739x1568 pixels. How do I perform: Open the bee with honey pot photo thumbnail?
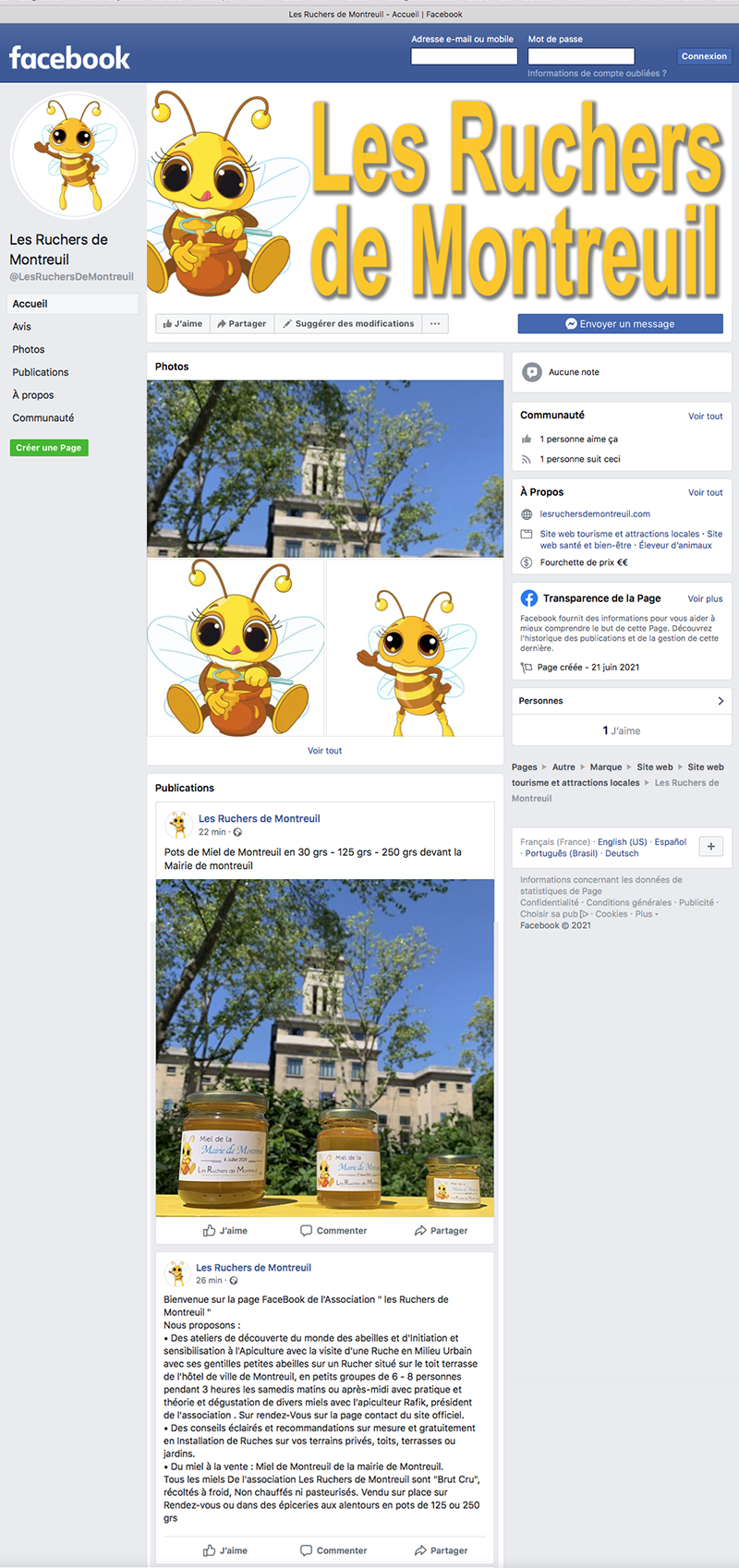[x=236, y=648]
